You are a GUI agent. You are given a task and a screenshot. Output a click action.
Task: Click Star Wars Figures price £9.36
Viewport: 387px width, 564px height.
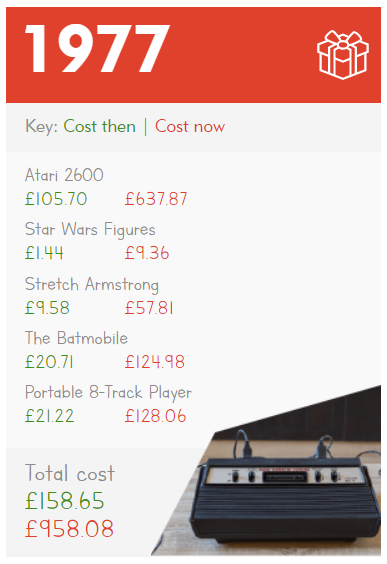tap(147, 253)
